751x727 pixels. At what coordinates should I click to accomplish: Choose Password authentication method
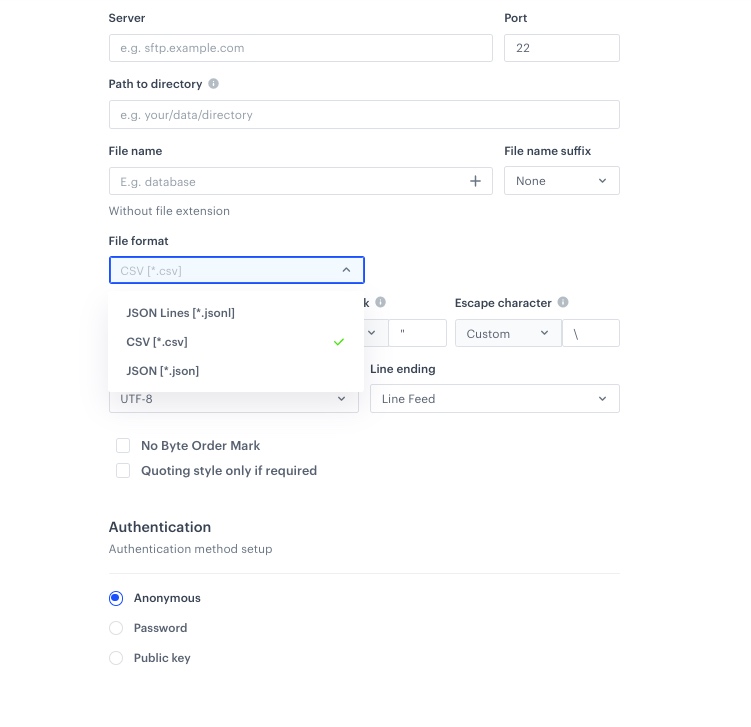(x=116, y=628)
